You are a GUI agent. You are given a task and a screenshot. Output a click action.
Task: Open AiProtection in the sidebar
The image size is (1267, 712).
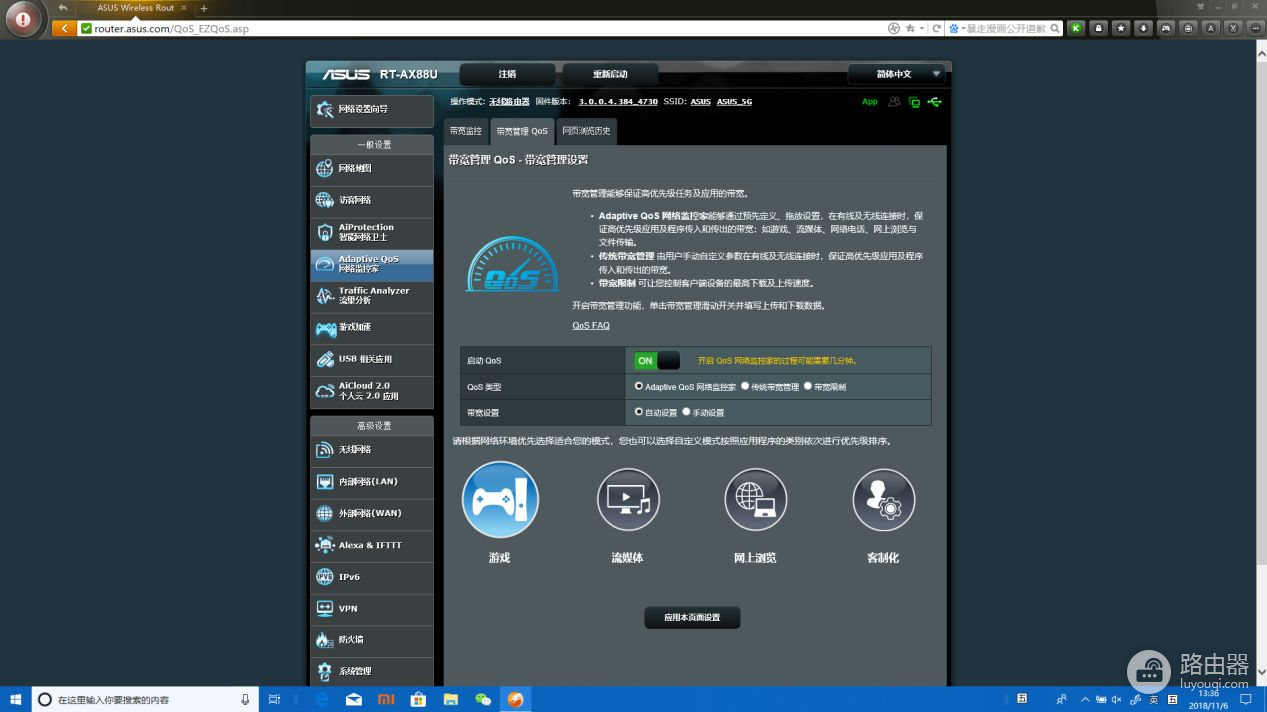pos(372,232)
